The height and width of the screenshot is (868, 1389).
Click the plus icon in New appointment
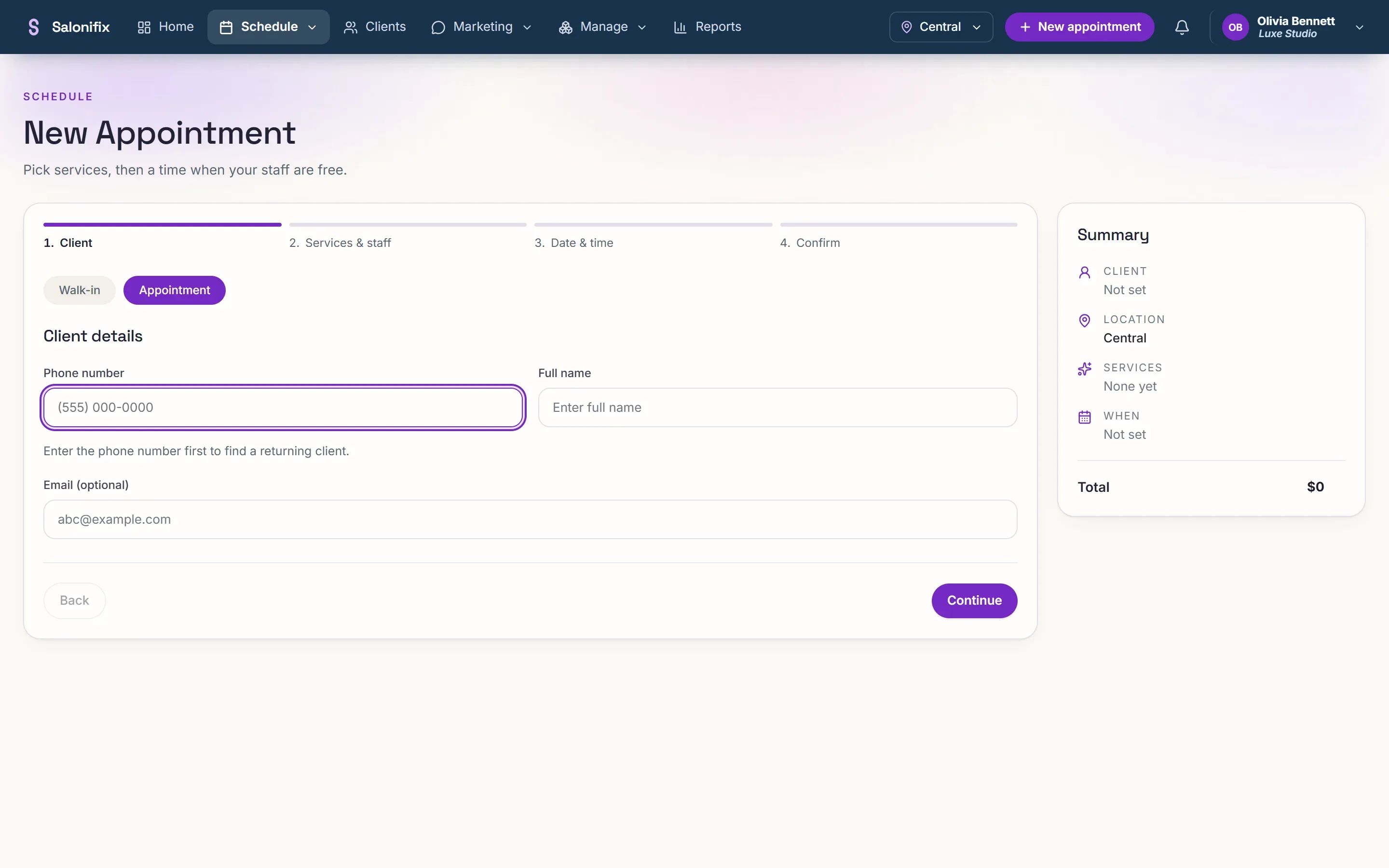(1025, 27)
